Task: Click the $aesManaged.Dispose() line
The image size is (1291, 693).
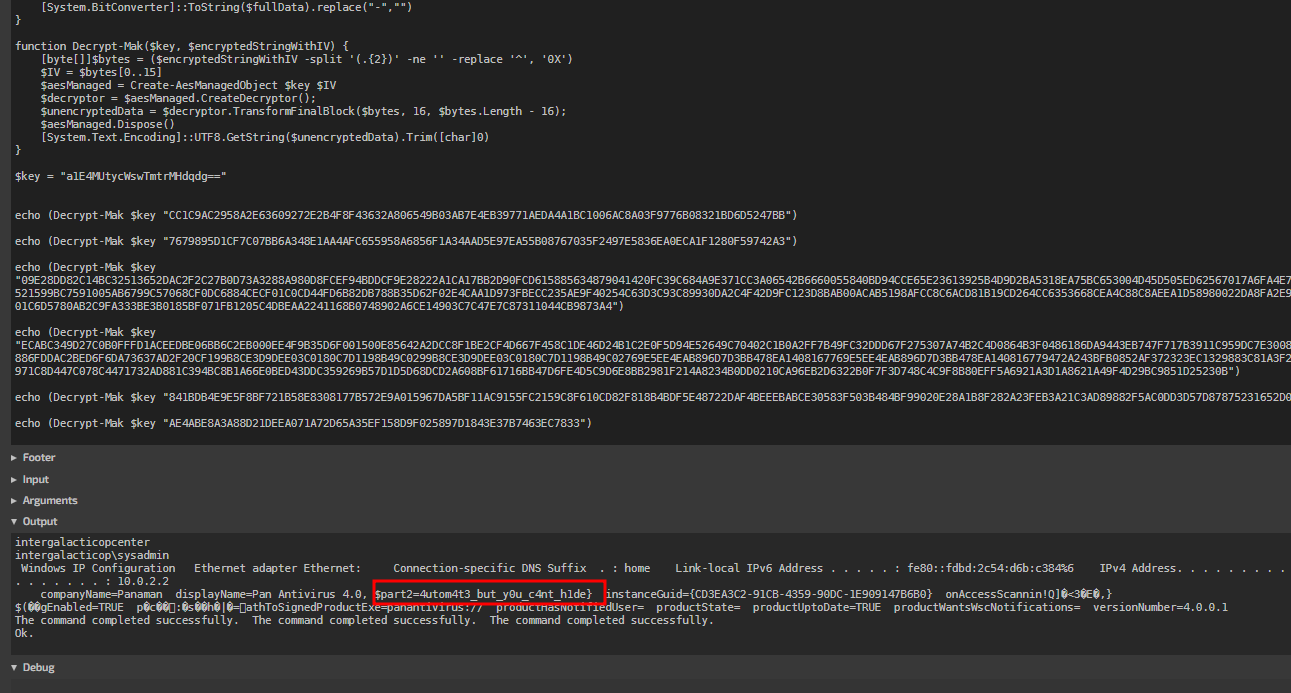Action: point(107,124)
